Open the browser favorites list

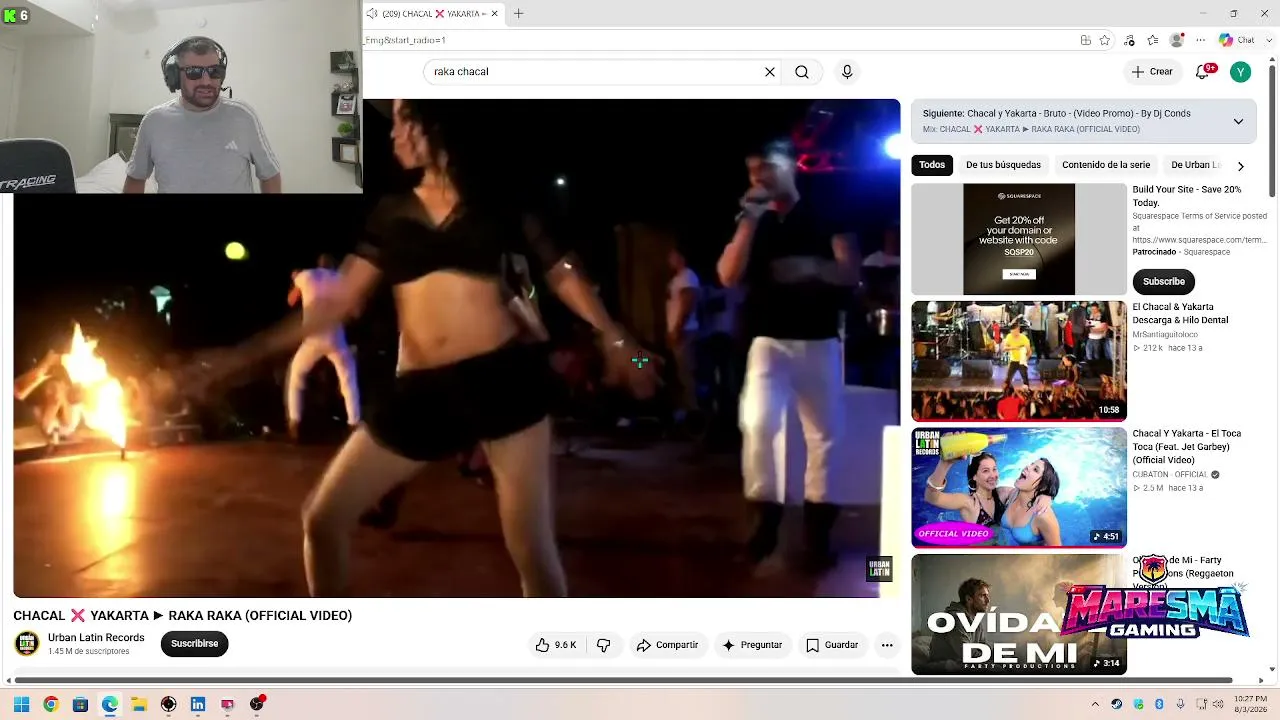(1153, 40)
